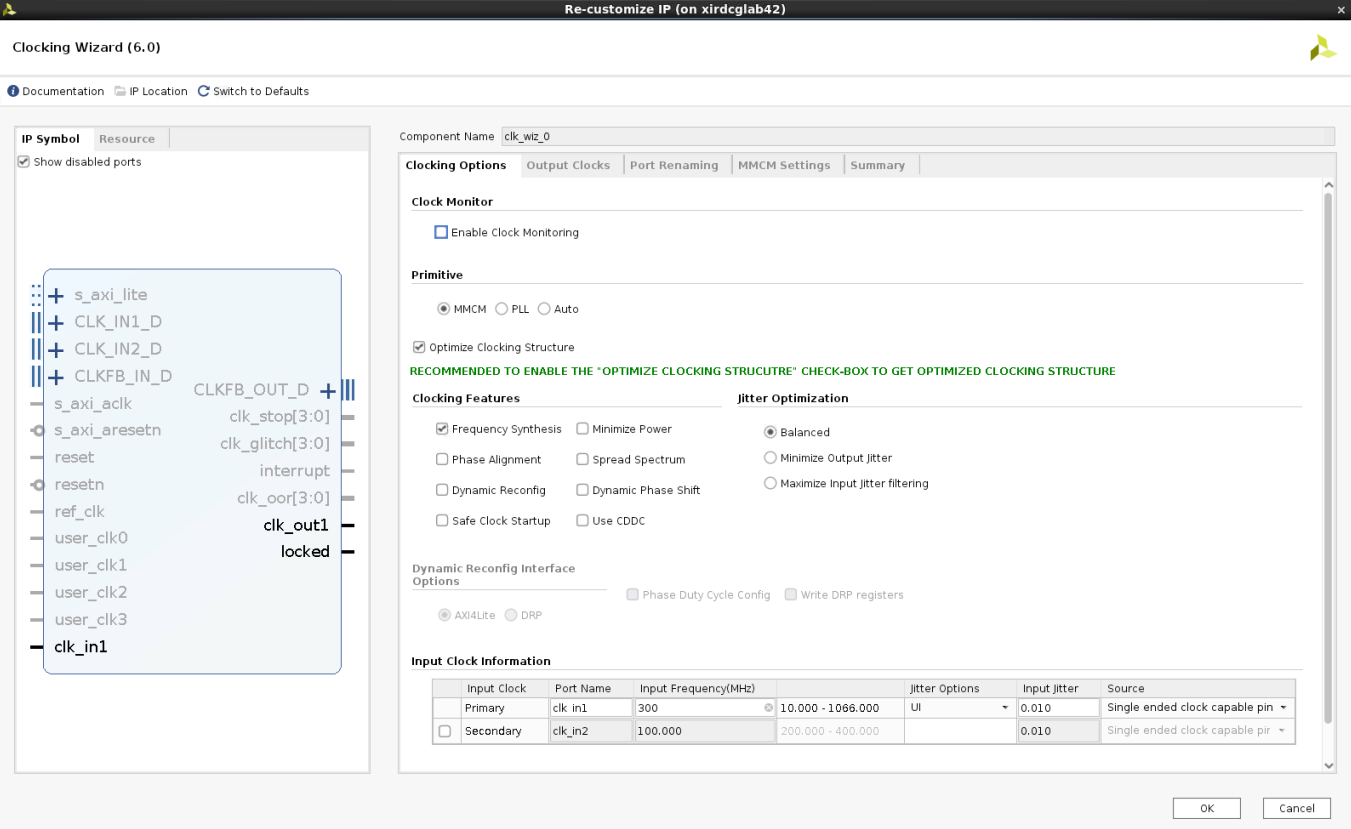This screenshot has width=1351, height=829.
Task: Open the UI Jitter Options dropdown
Action: click(x=960, y=708)
